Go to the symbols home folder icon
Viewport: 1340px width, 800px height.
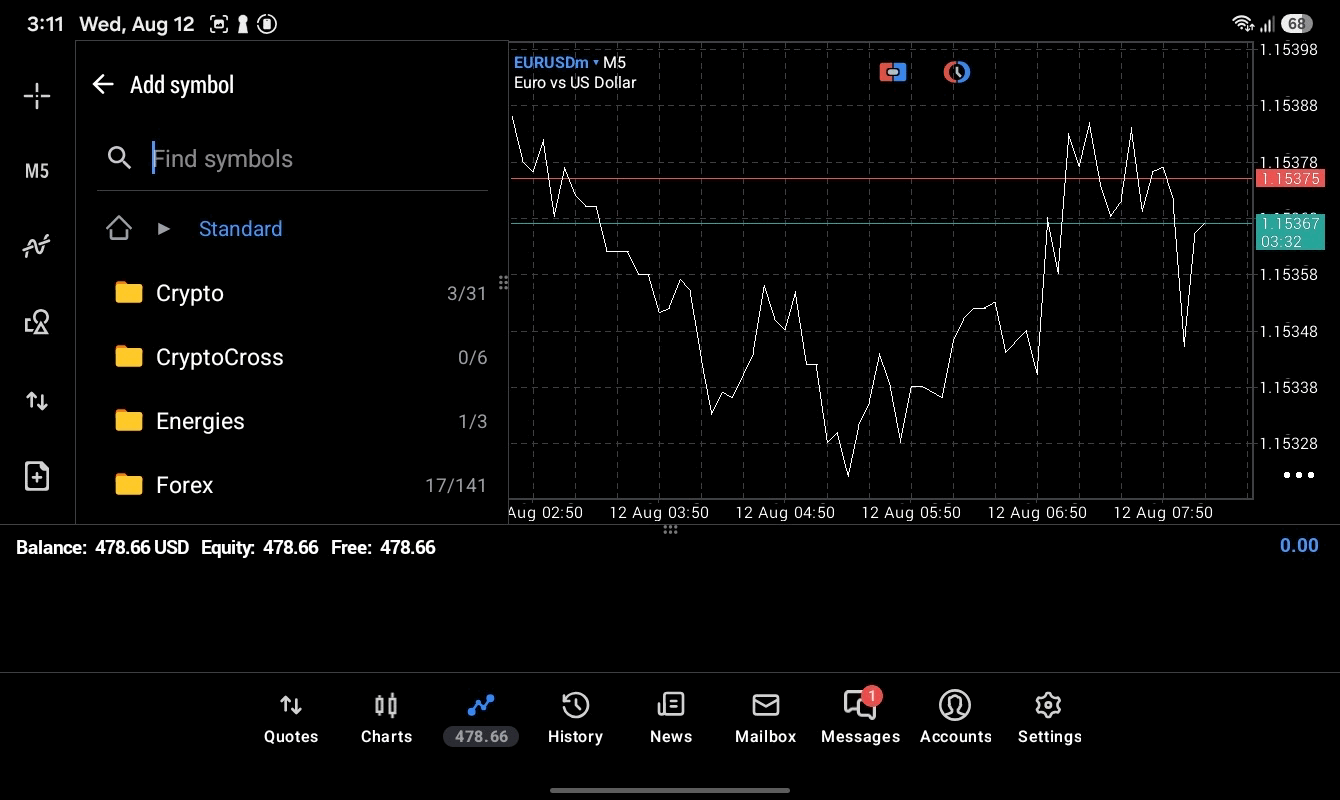119,228
